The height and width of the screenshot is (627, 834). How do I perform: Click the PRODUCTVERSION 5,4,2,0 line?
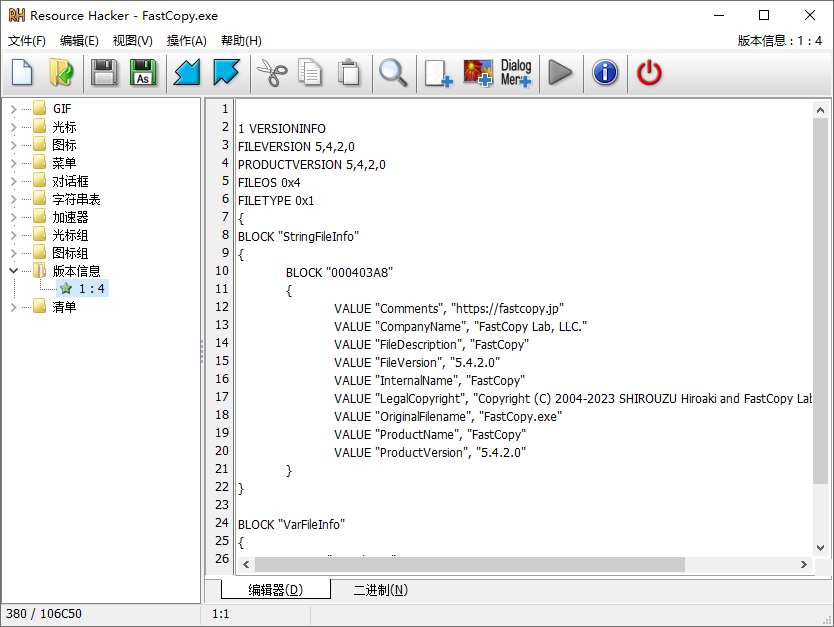(x=312, y=165)
